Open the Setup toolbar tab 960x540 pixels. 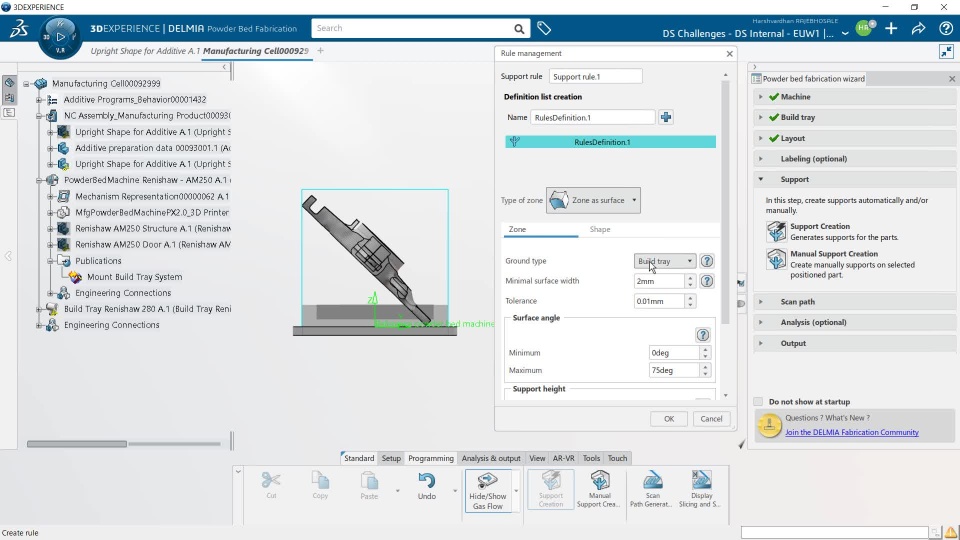pos(391,458)
